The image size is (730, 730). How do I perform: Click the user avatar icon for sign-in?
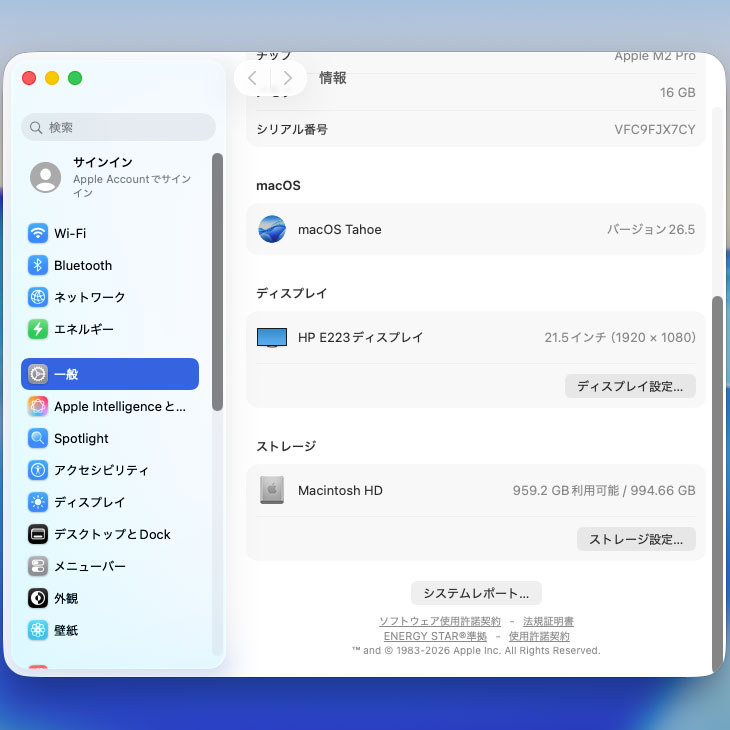coord(46,177)
